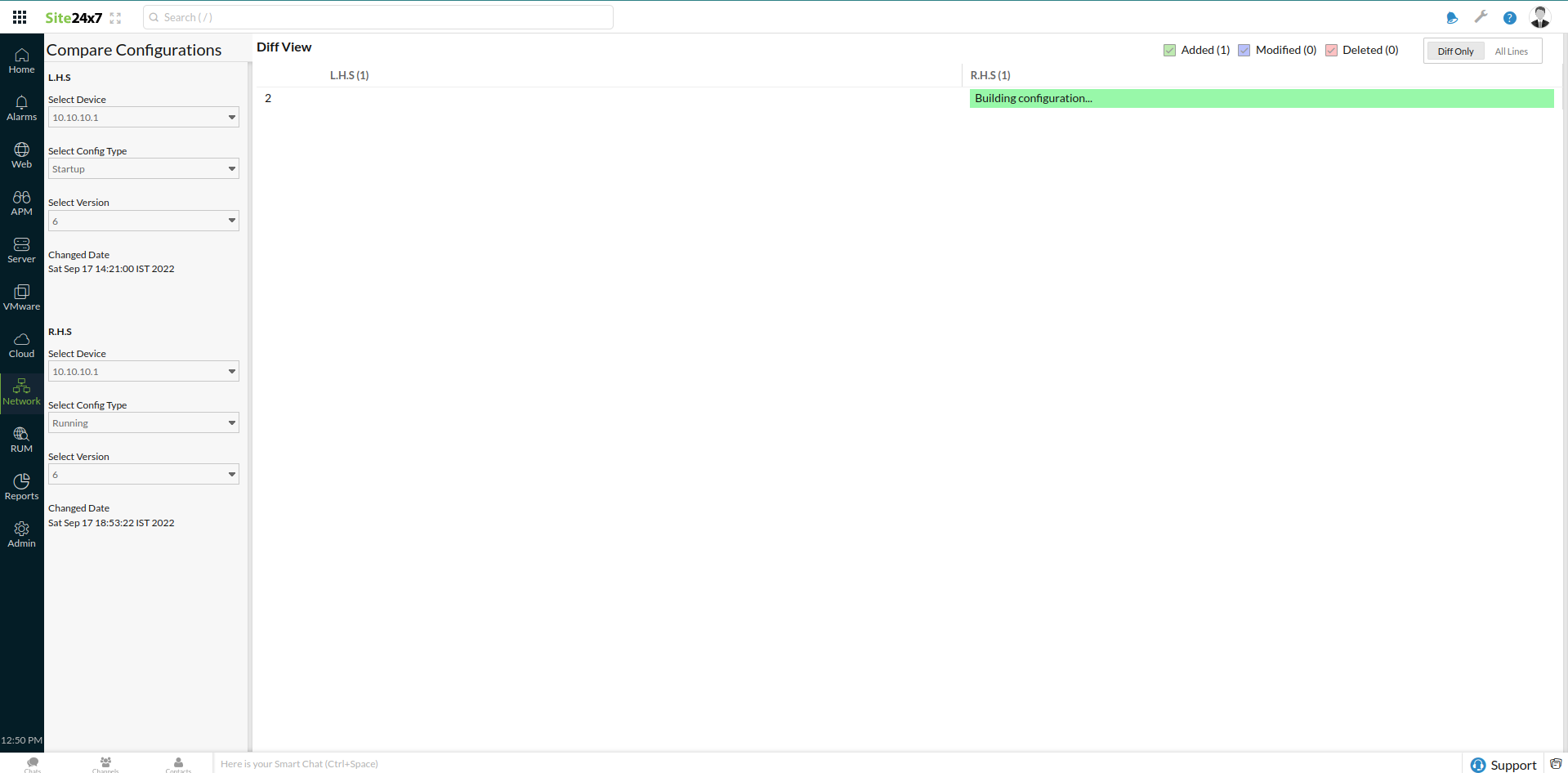Open the L.H.S Select Device dropdown
Screen dimensions: 1568x773
pos(143,117)
